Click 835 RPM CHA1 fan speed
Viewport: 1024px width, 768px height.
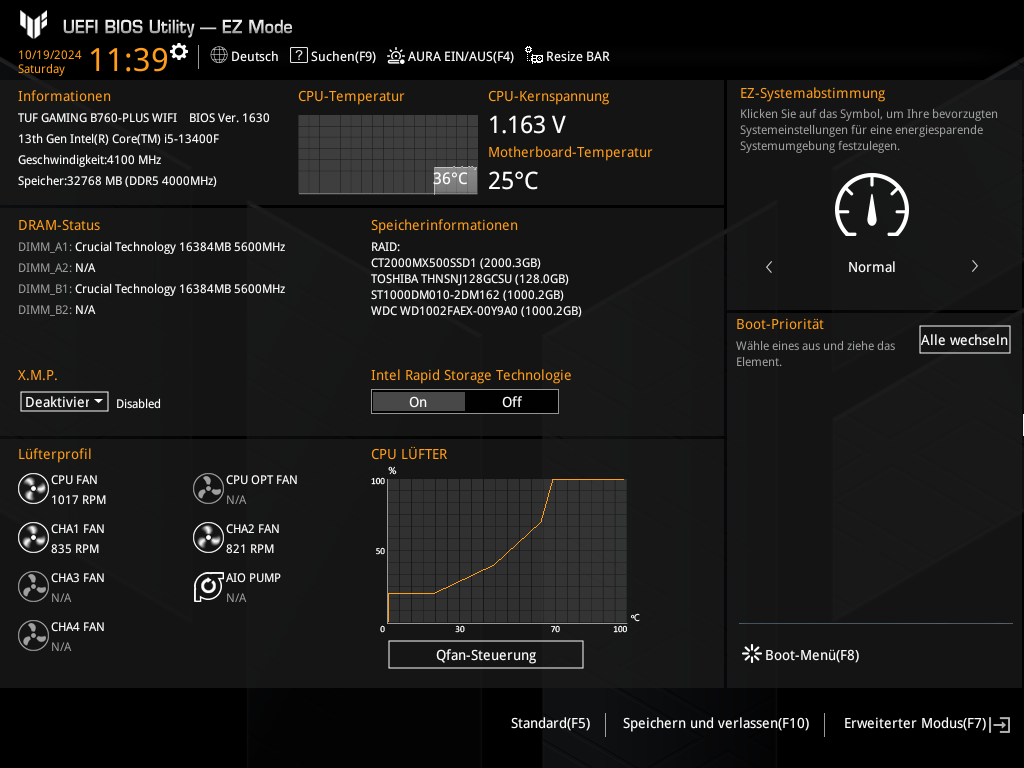[75, 549]
